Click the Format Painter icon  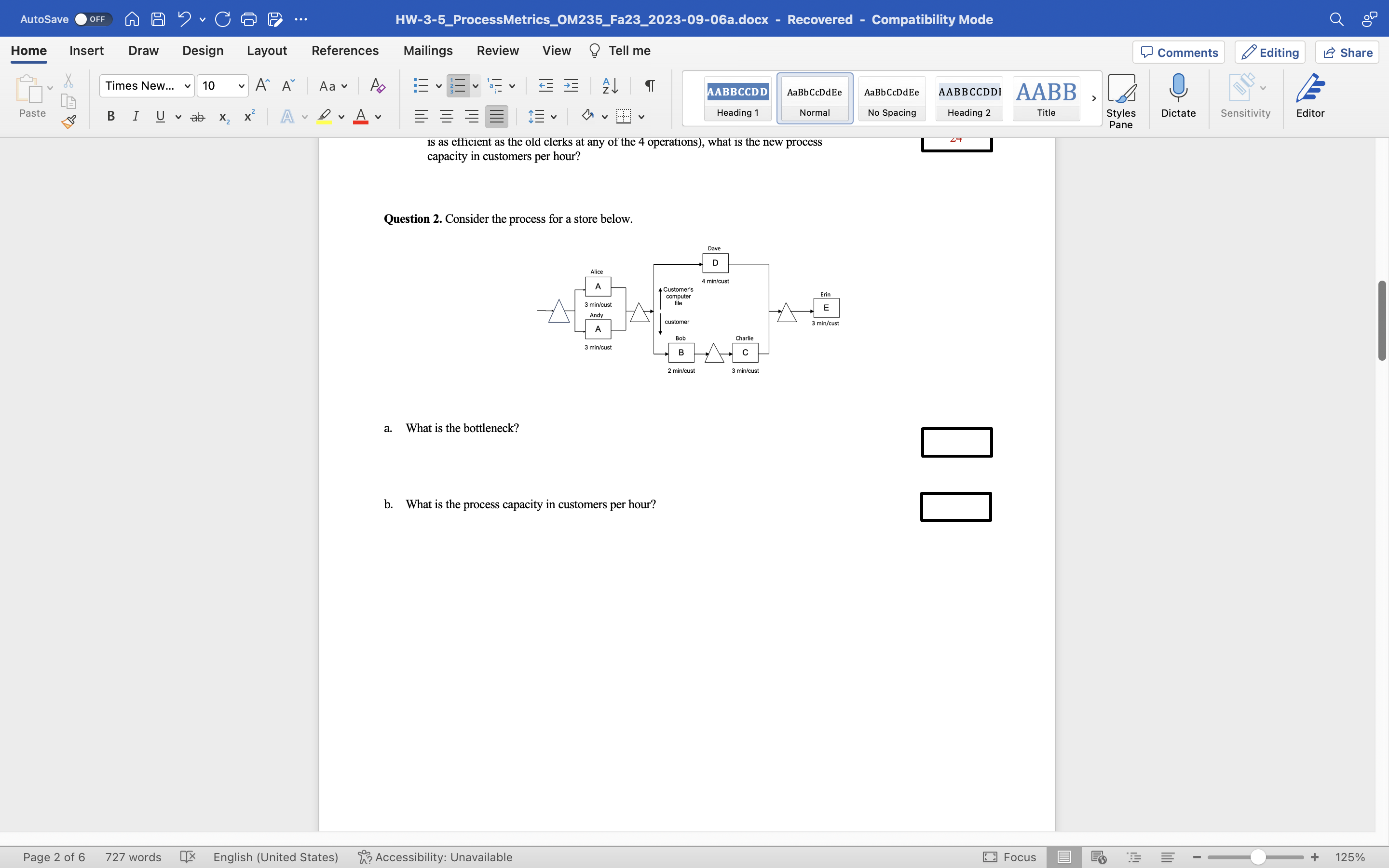[69, 121]
